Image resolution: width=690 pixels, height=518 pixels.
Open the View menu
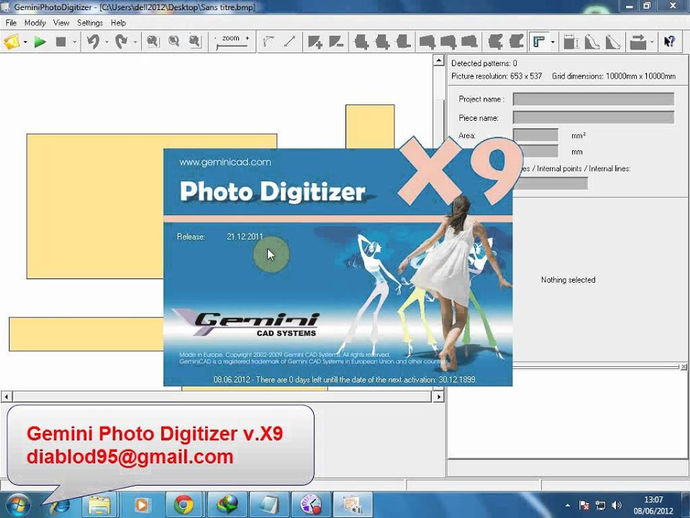[61, 22]
